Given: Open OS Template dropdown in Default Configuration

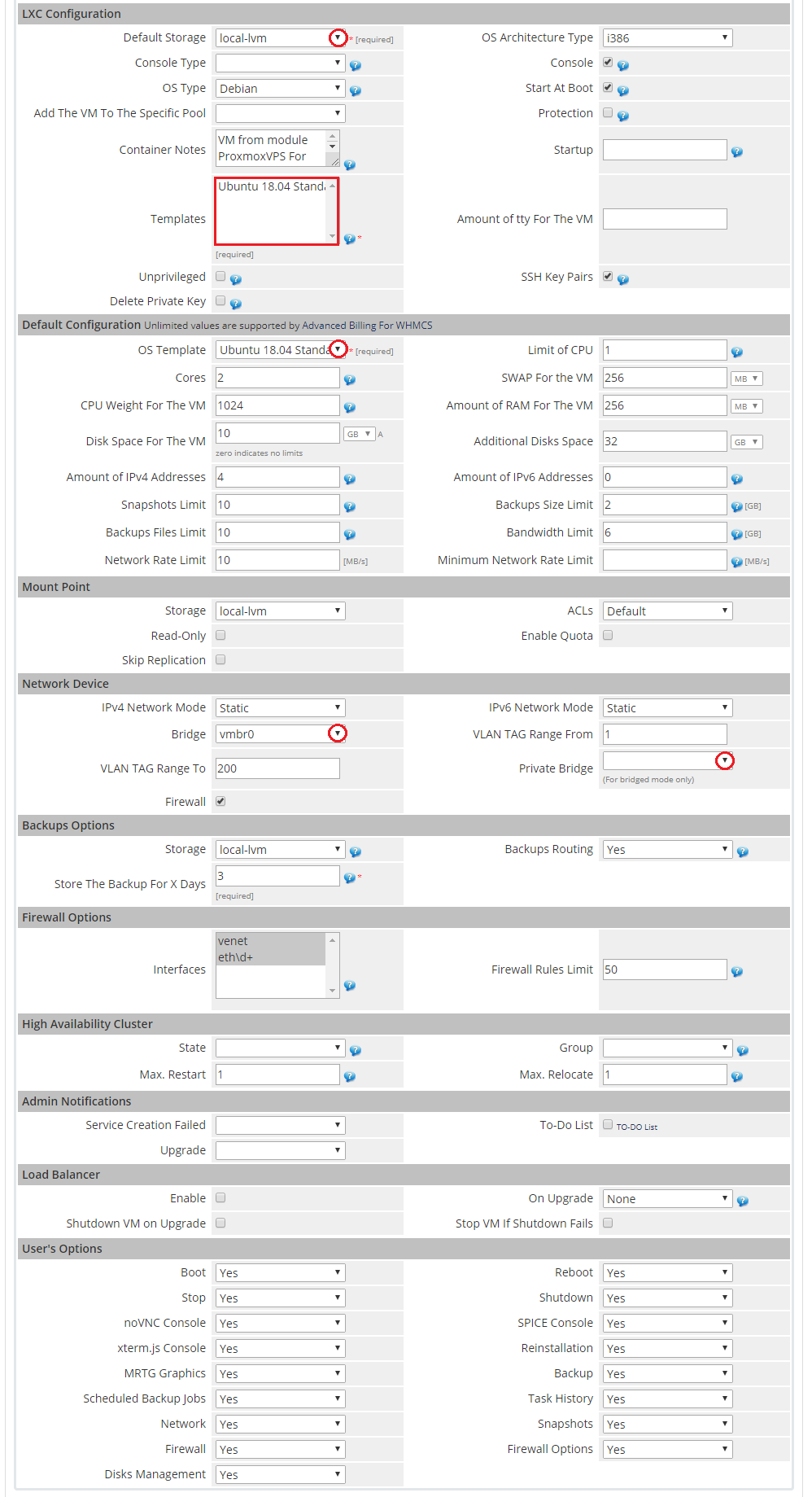Looking at the screenshot, I should [x=281, y=349].
